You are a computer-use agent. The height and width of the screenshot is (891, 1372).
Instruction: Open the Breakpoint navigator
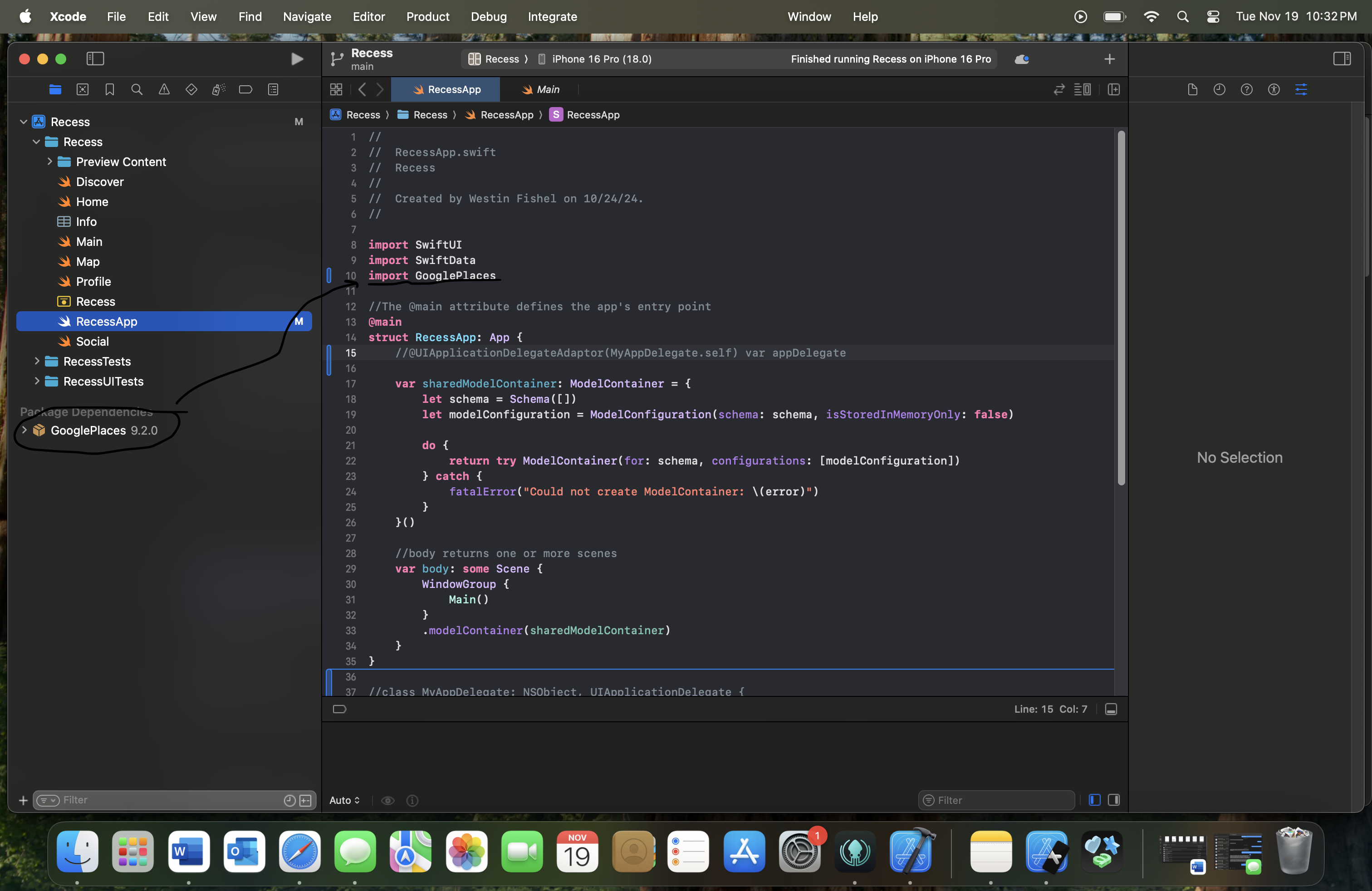pos(245,89)
